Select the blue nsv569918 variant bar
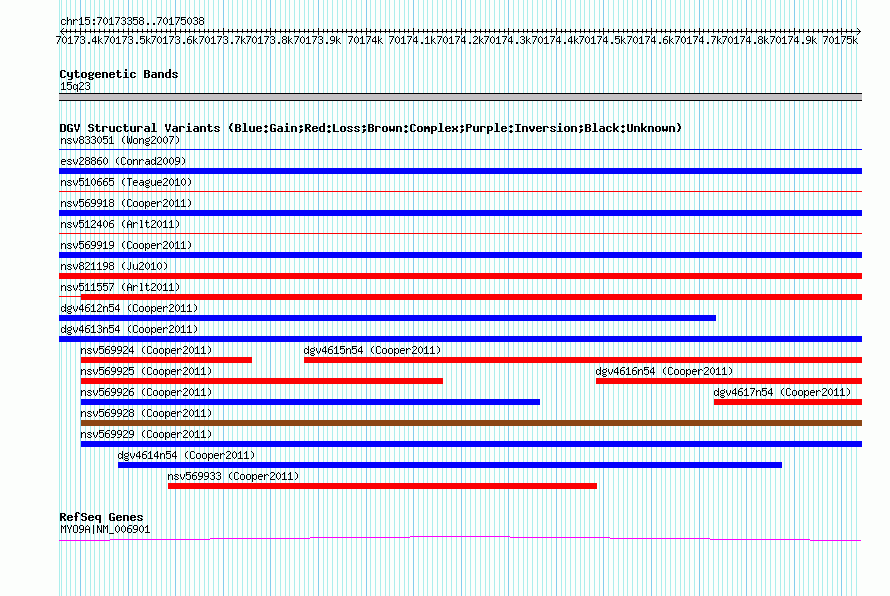The width and height of the screenshot is (890, 596). coord(460,213)
